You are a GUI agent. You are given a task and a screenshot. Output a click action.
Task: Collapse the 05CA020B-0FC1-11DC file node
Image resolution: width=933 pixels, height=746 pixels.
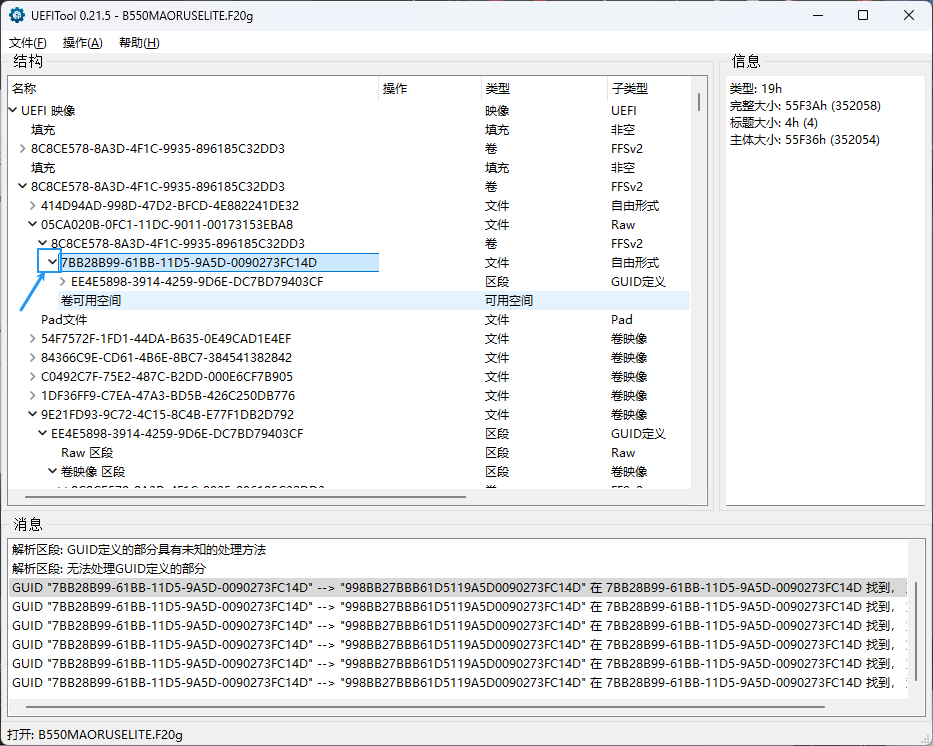coord(33,225)
